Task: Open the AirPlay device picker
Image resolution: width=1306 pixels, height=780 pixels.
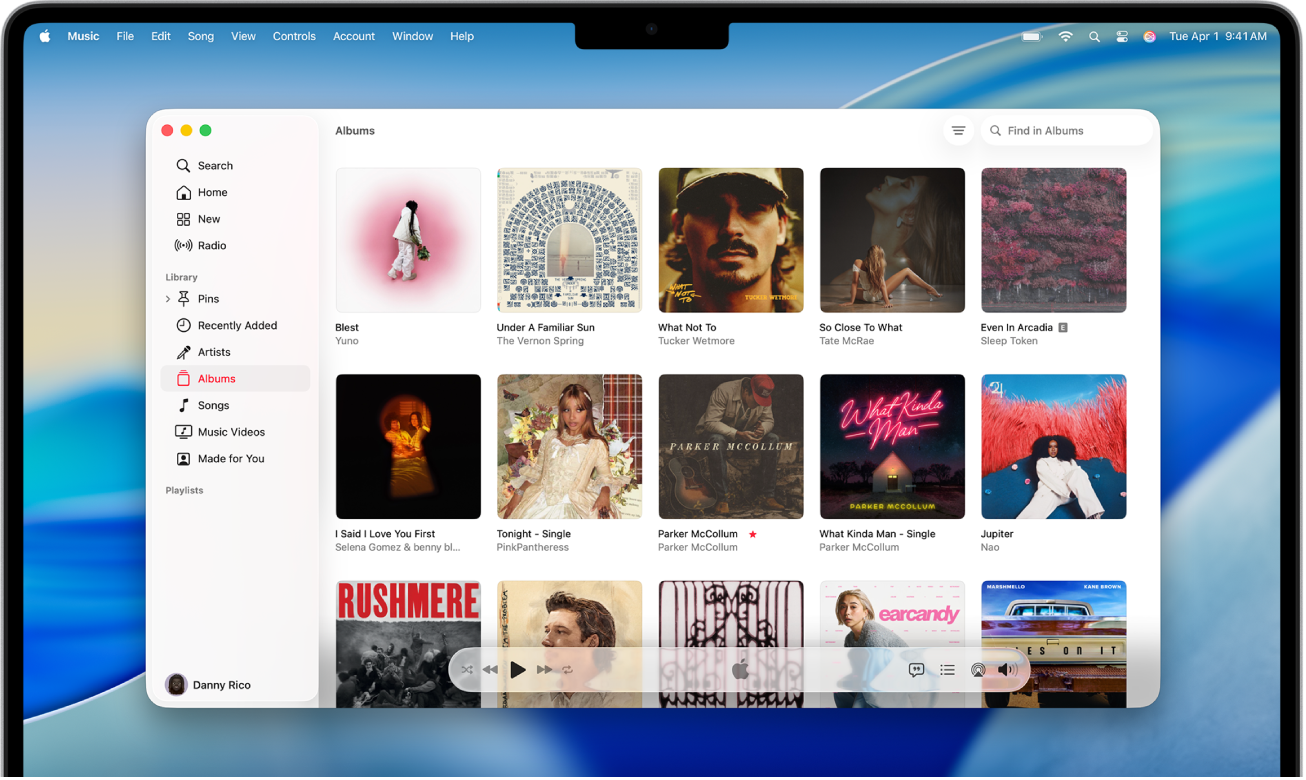Action: pyautogui.click(x=977, y=669)
